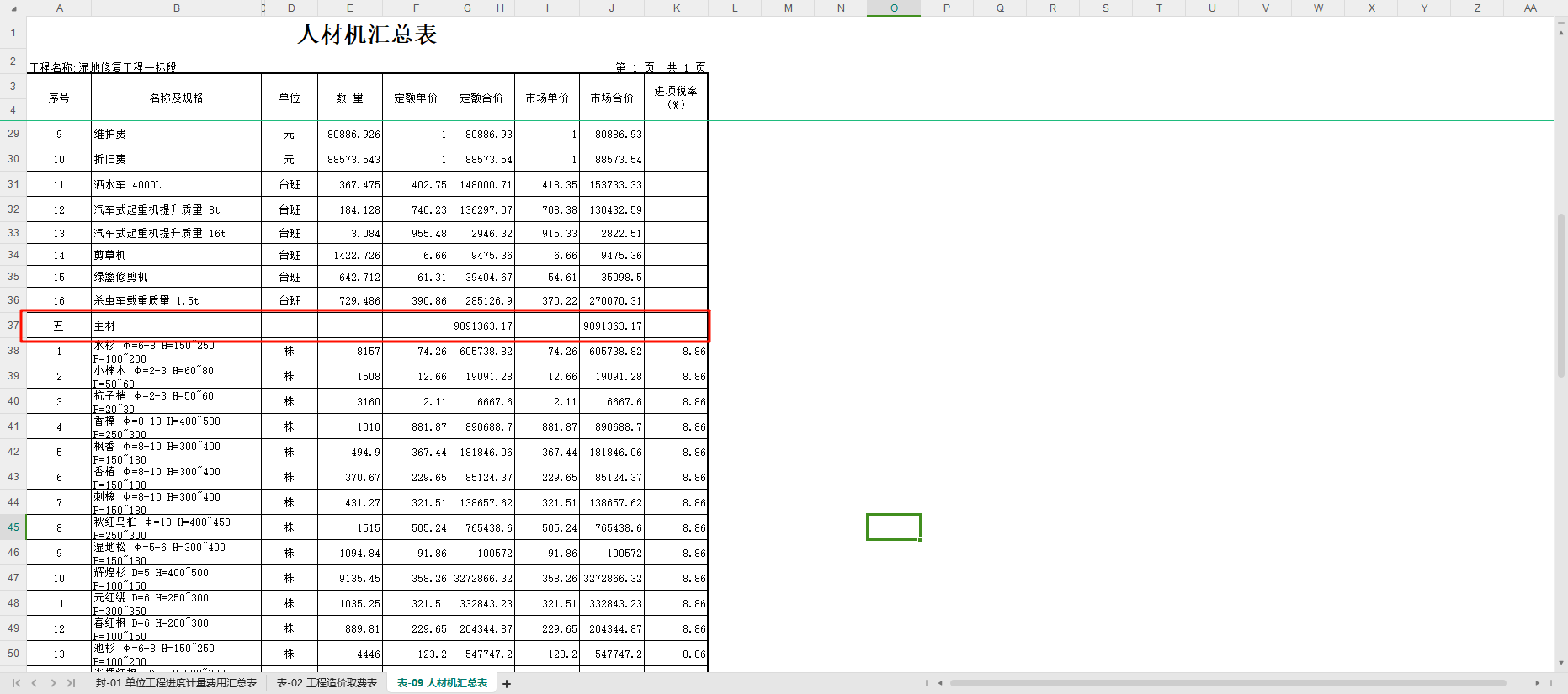Click the 水杉 Φ=6-8 name cell
The height and width of the screenshot is (694, 1568).
[x=177, y=351]
